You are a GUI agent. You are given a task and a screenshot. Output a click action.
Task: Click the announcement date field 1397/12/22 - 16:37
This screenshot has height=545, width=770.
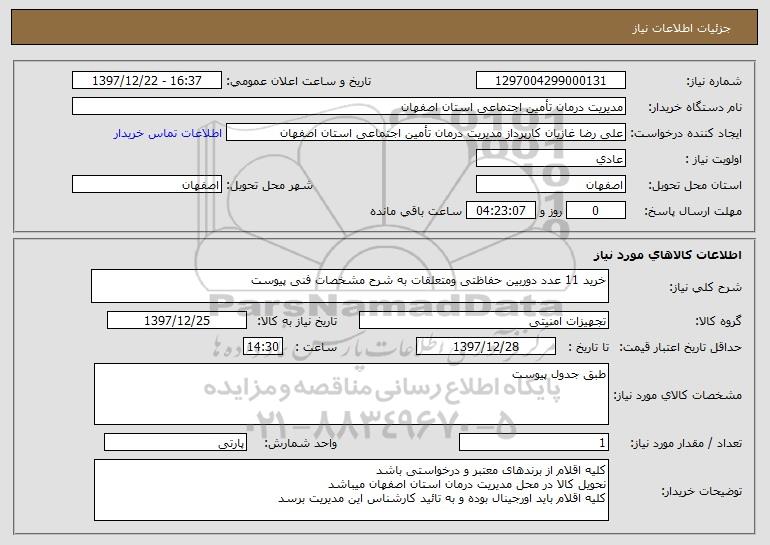147,81
